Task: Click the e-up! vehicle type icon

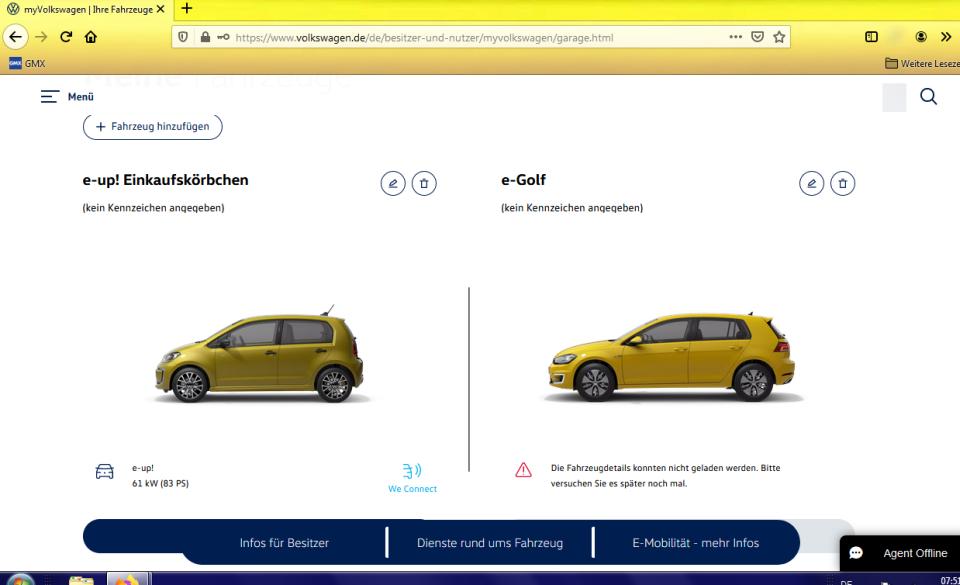Action: pyautogui.click(x=105, y=471)
